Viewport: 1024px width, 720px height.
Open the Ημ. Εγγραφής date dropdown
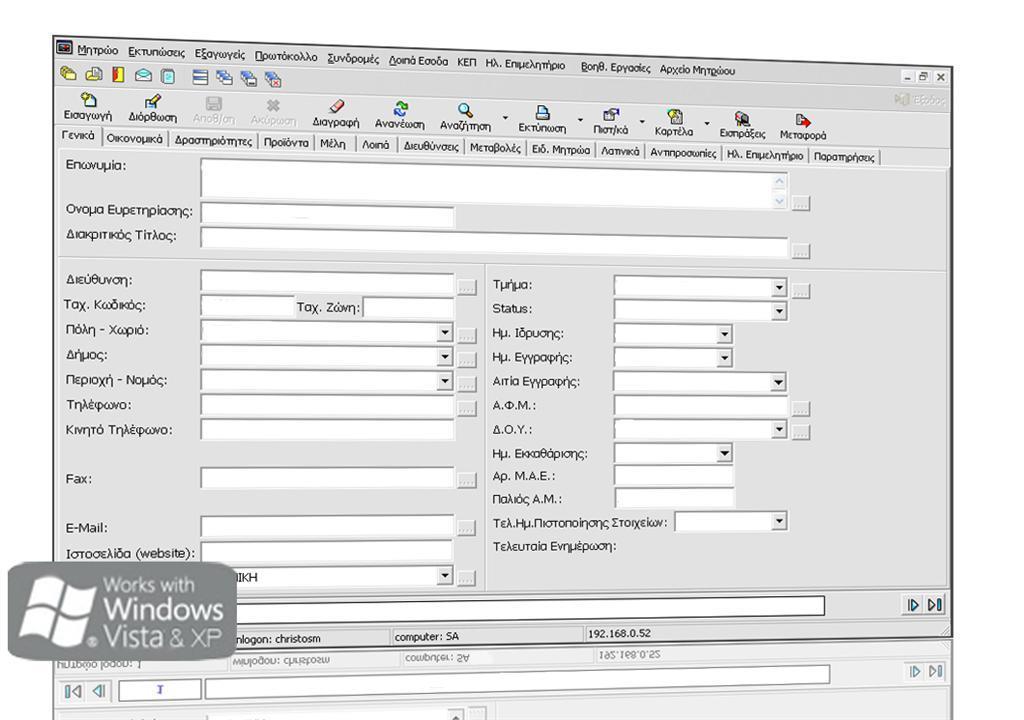(724, 358)
